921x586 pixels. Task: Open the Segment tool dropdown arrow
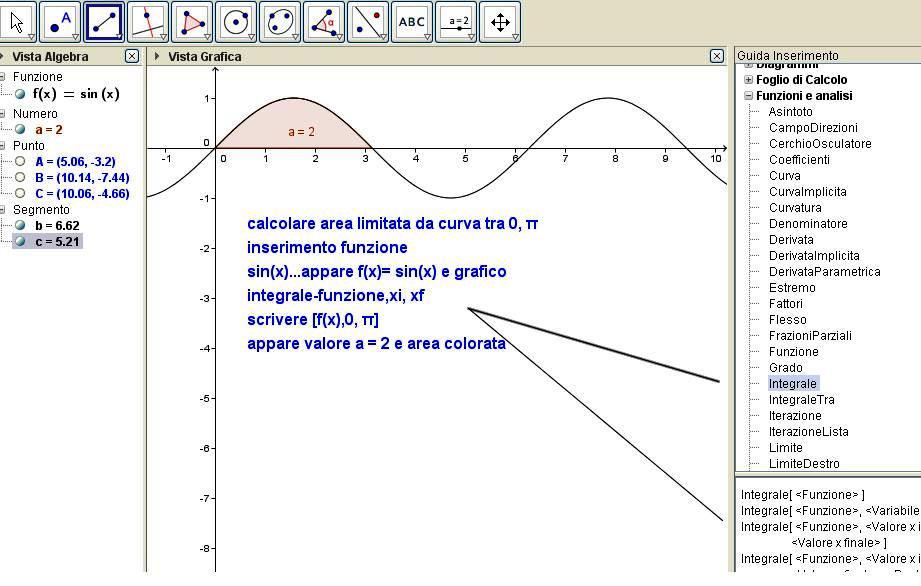[x=119, y=37]
